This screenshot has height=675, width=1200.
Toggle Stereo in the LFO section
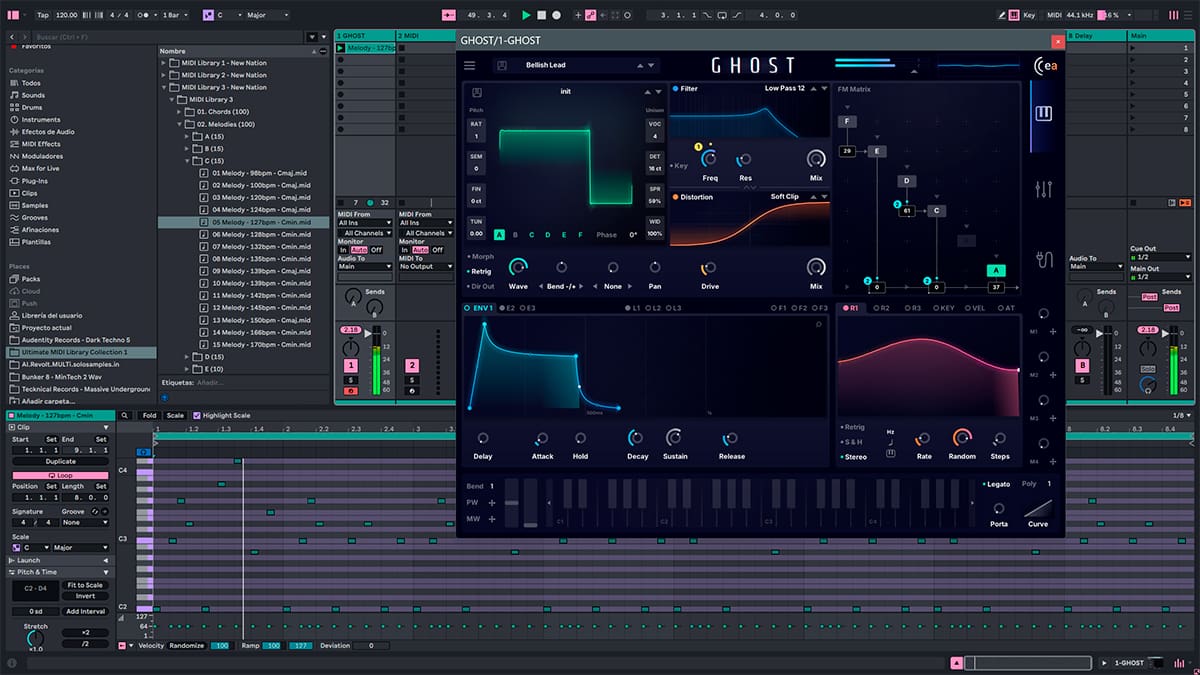(x=854, y=457)
